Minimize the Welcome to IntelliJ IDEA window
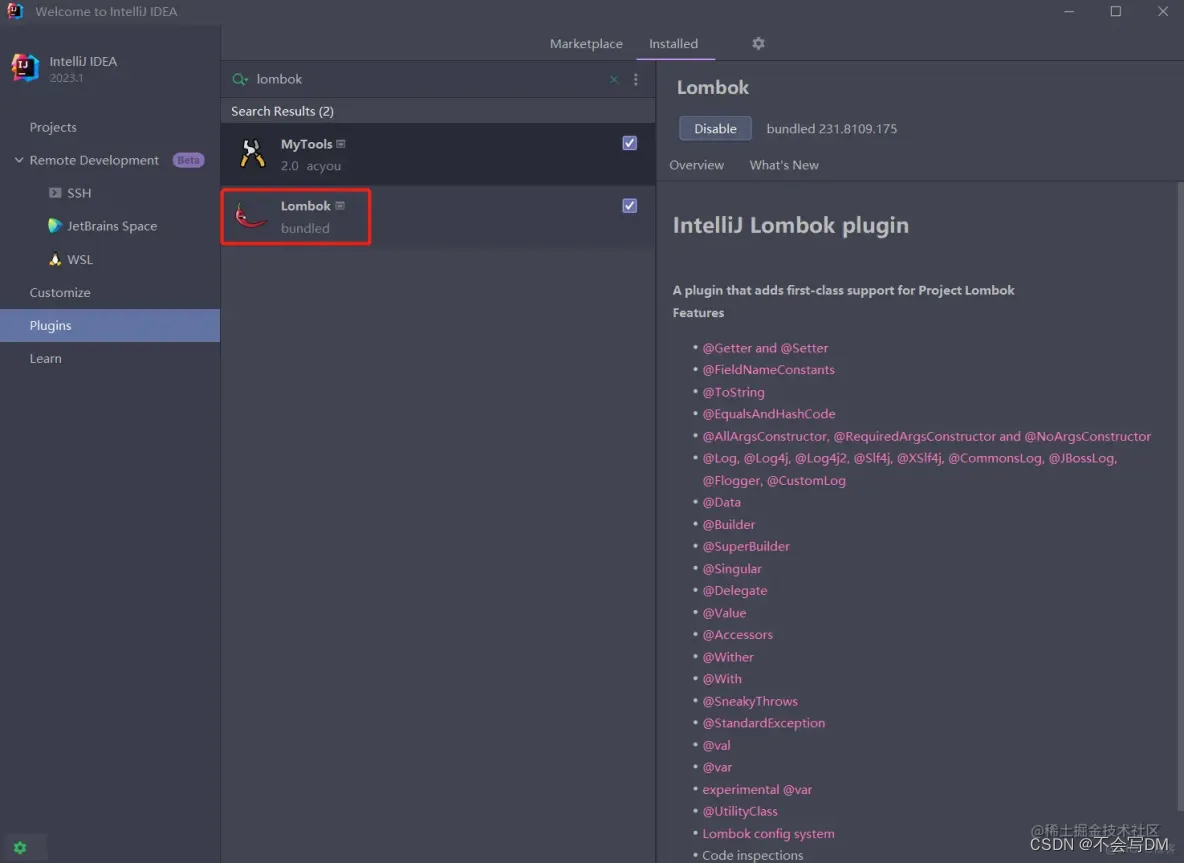Screen dimensions: 1184x863 point(1068,11)
